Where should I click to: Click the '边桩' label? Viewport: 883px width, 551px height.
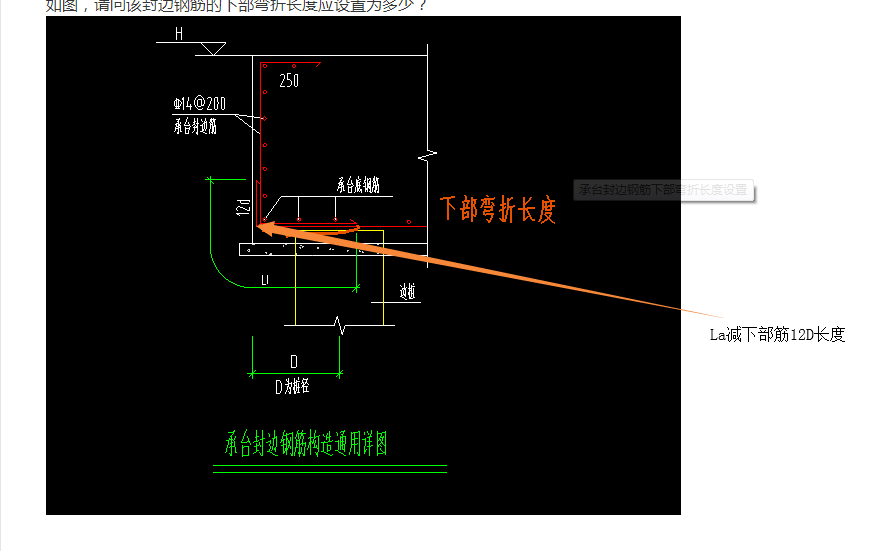[407, 291]
